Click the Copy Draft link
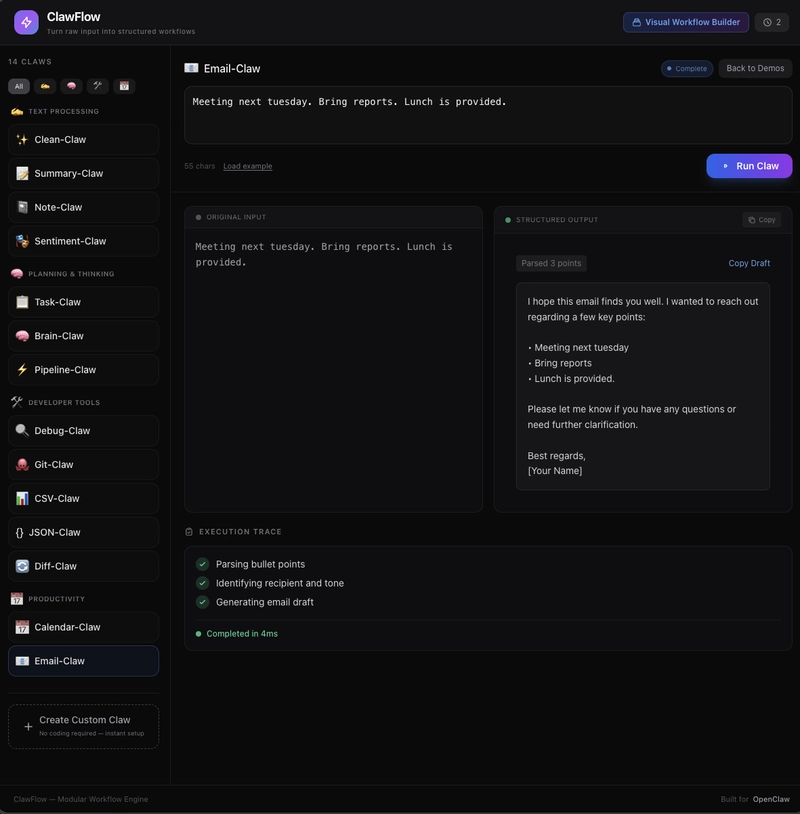 [749, 263]
